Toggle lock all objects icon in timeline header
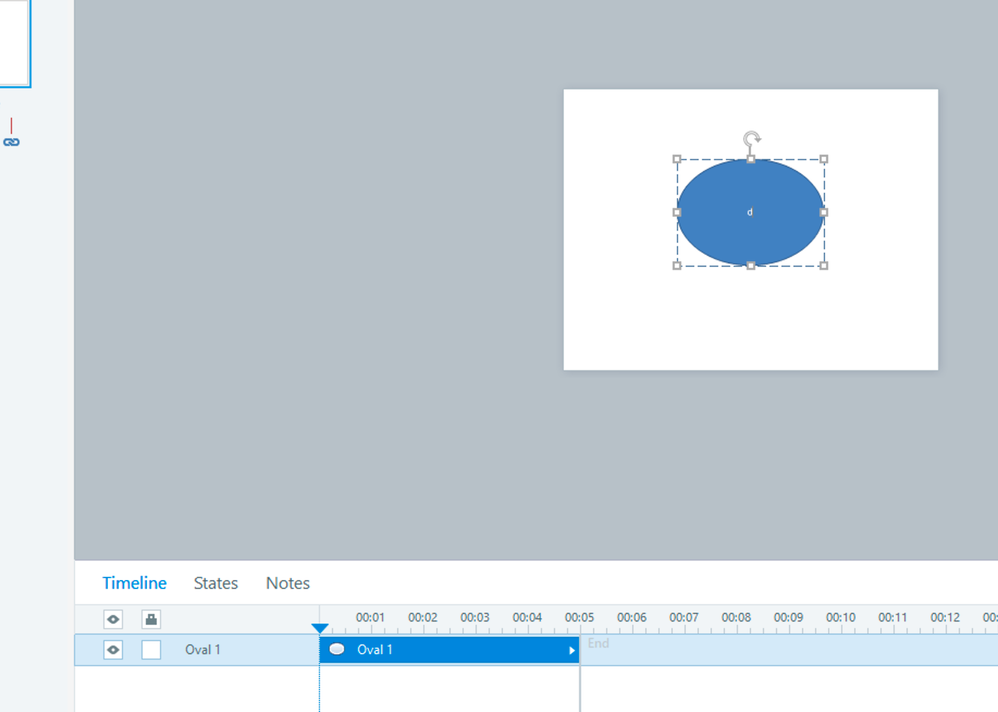Screen dimensions: 998x712 pos(151,619)
